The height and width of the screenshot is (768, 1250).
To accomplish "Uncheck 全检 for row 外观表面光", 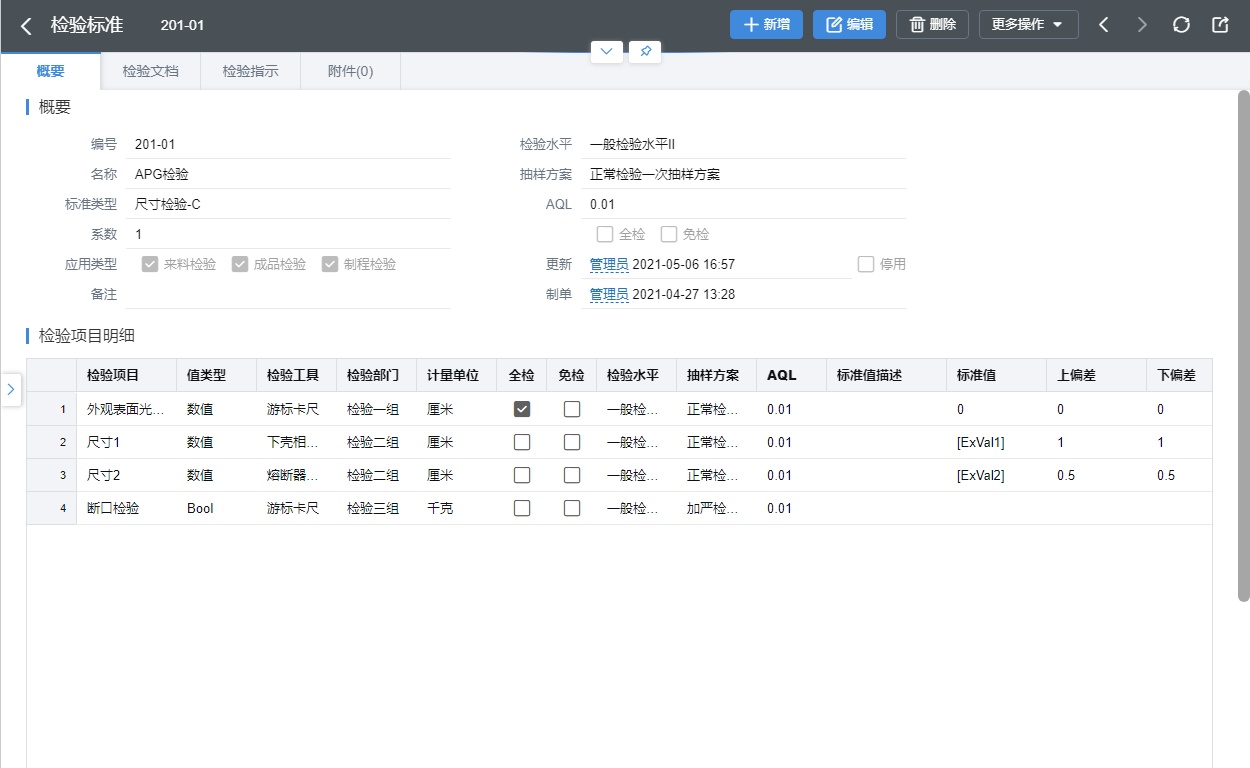I will coord(522,409).
